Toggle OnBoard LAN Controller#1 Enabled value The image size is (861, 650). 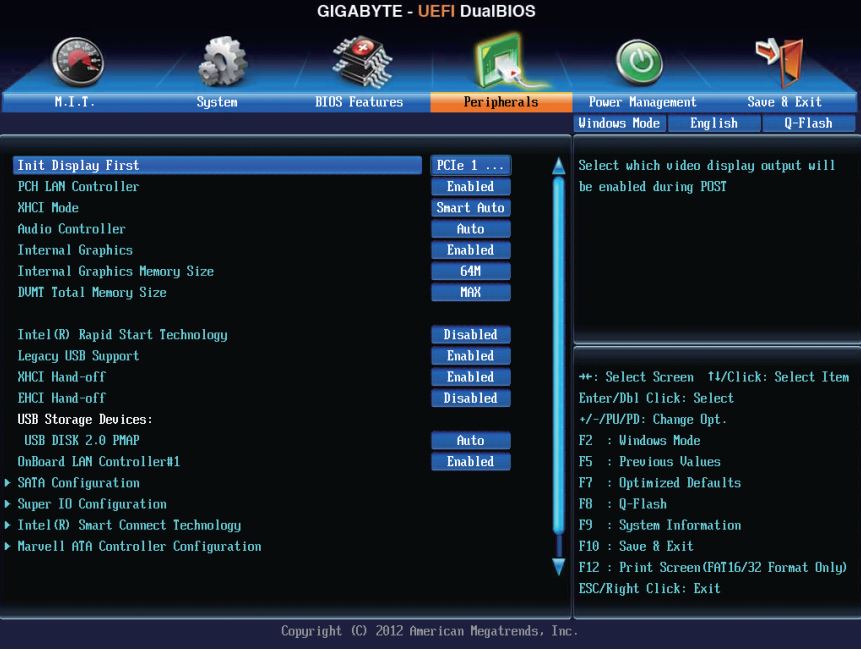471,462
